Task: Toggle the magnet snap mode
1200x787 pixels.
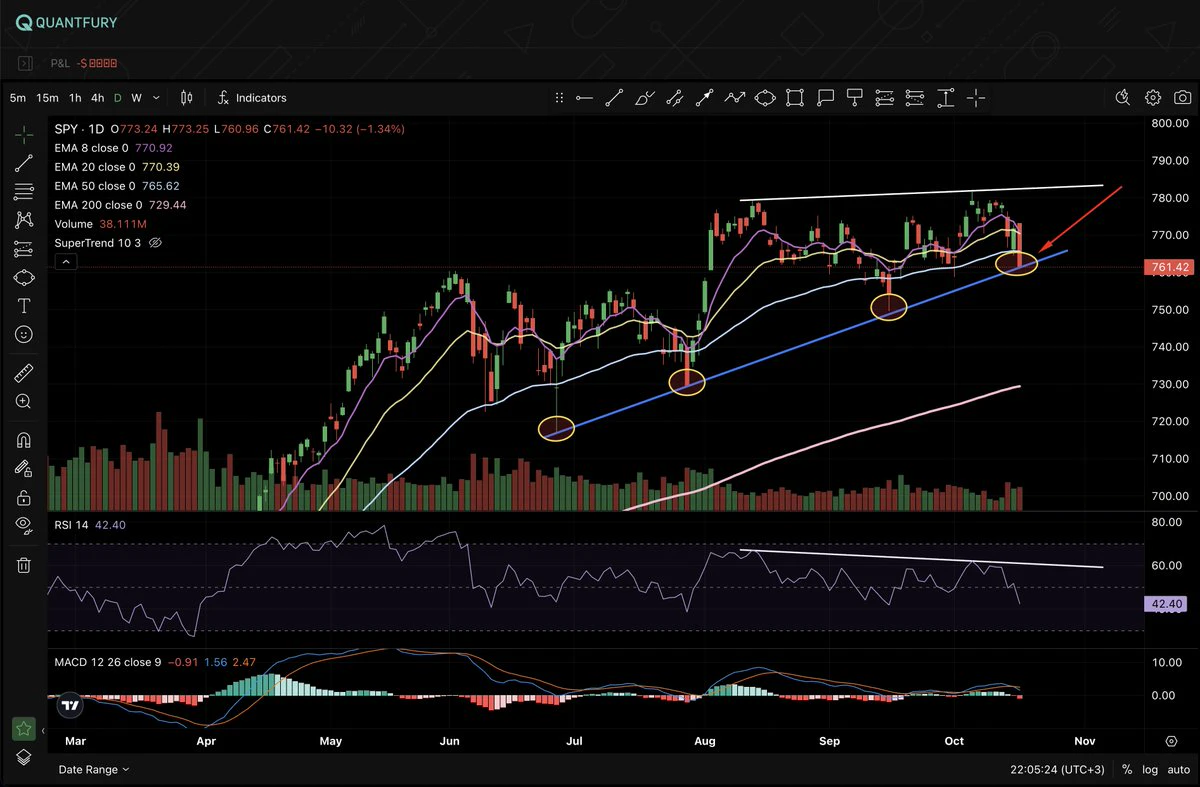Action: click(24, 440)
